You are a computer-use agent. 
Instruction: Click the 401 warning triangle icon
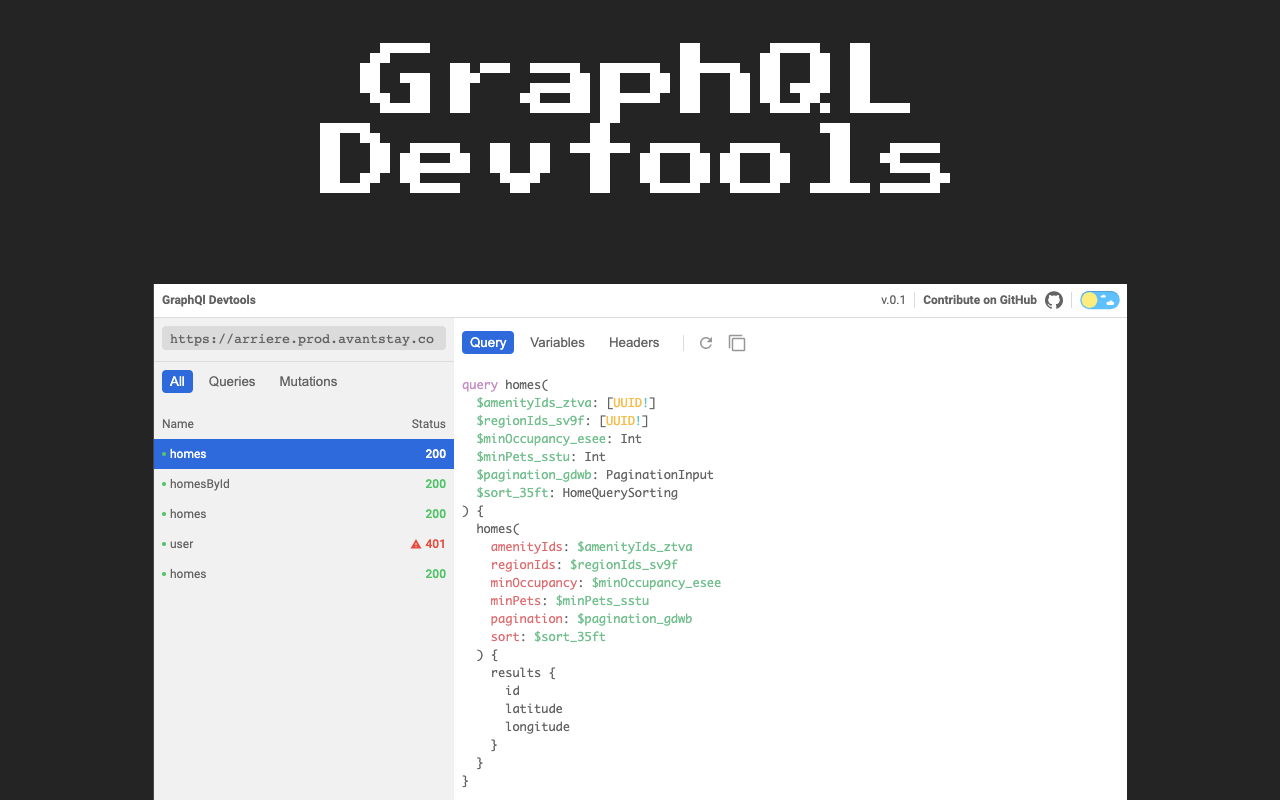coord(416,544)
